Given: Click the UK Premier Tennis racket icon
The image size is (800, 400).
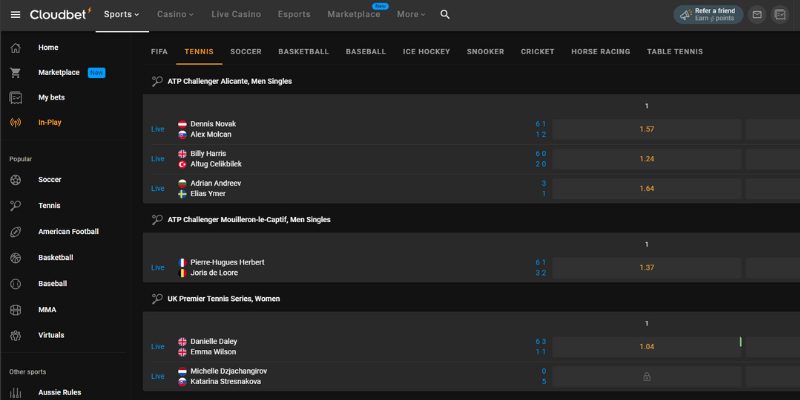Looking at the screenshot, I should point(157,299).
